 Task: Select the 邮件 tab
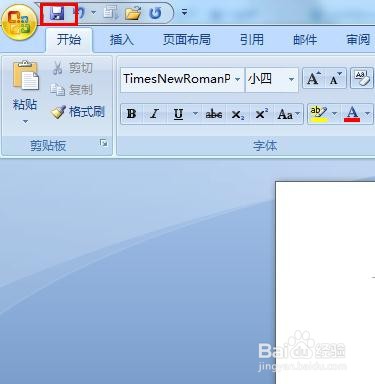click(305, 40)
